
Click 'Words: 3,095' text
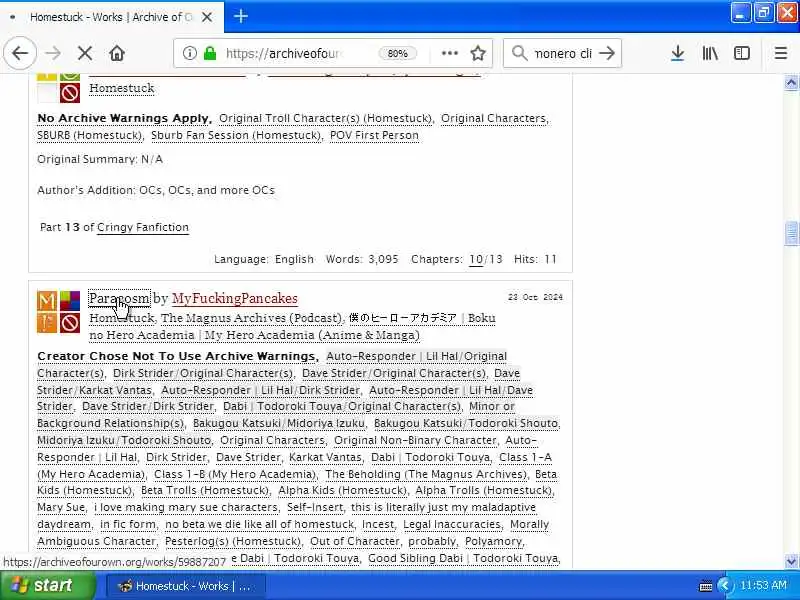coord(362,259)
